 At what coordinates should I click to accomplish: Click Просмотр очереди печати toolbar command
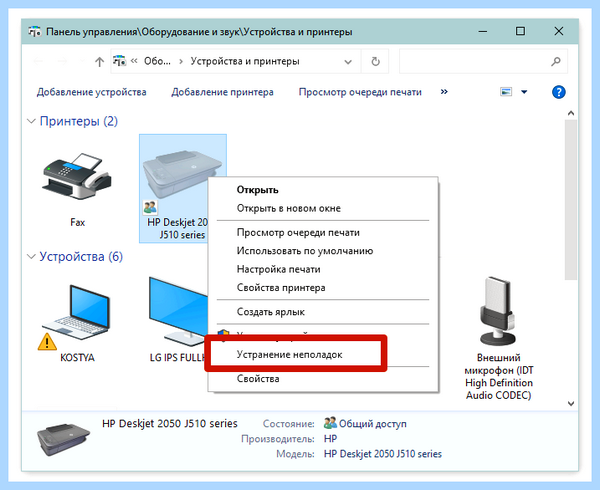coord(360,92)
